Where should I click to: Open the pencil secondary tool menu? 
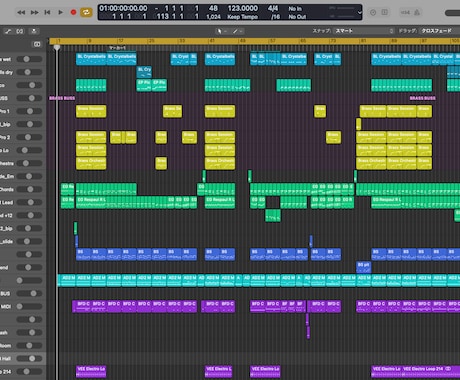(238, 31)
